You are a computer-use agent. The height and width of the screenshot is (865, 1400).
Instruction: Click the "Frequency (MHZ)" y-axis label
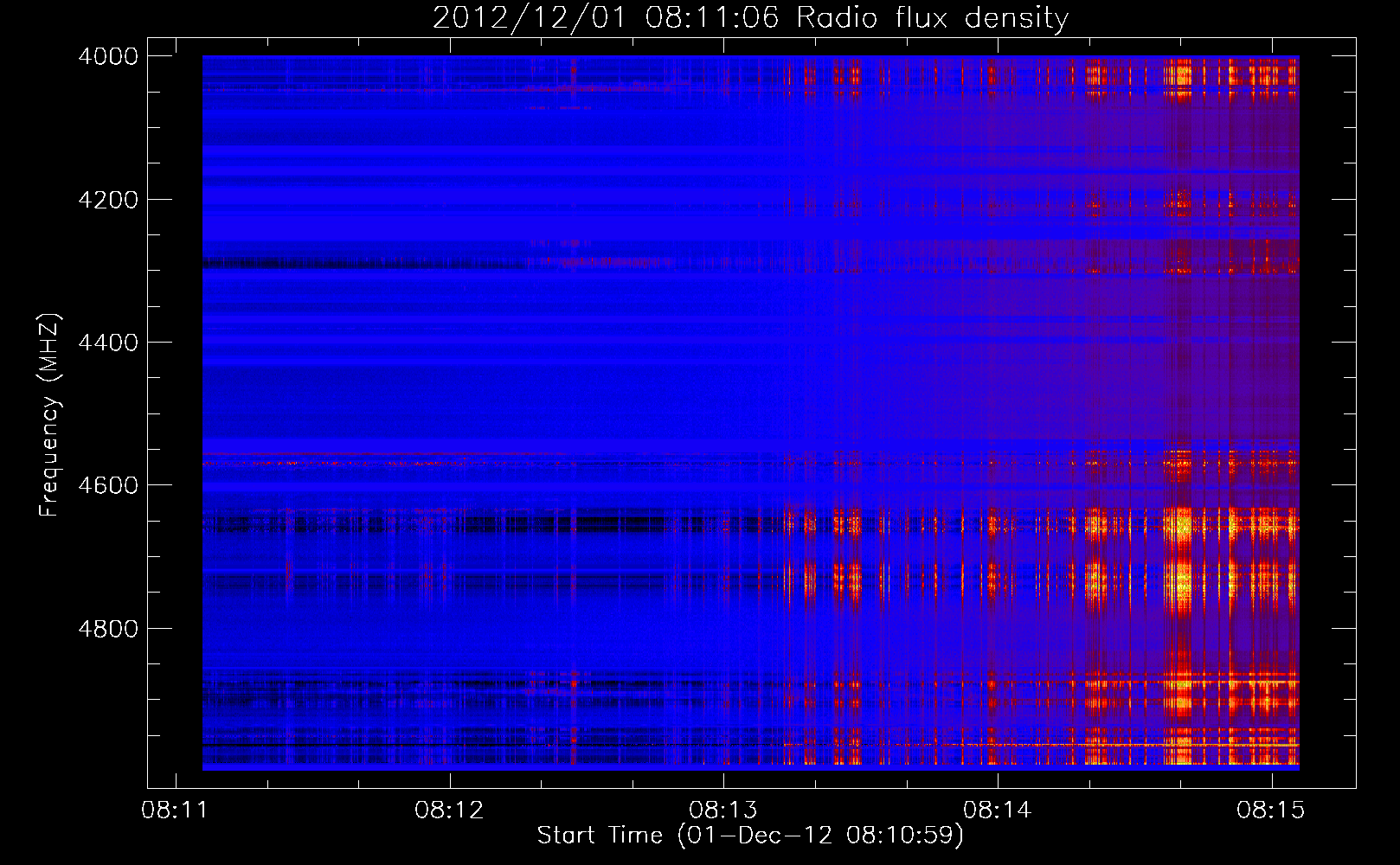(x=49, y=415)
